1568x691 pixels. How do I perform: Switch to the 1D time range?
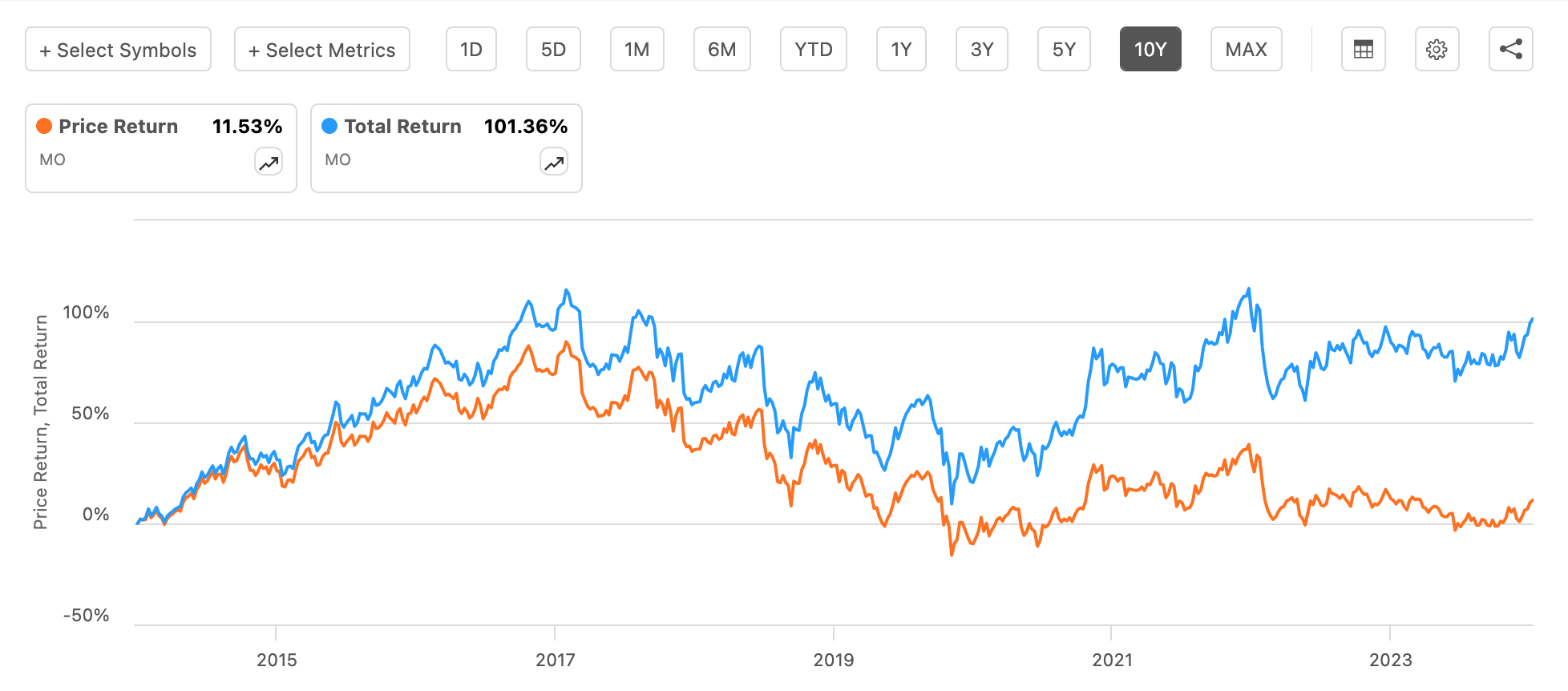(x=471, y=50)
